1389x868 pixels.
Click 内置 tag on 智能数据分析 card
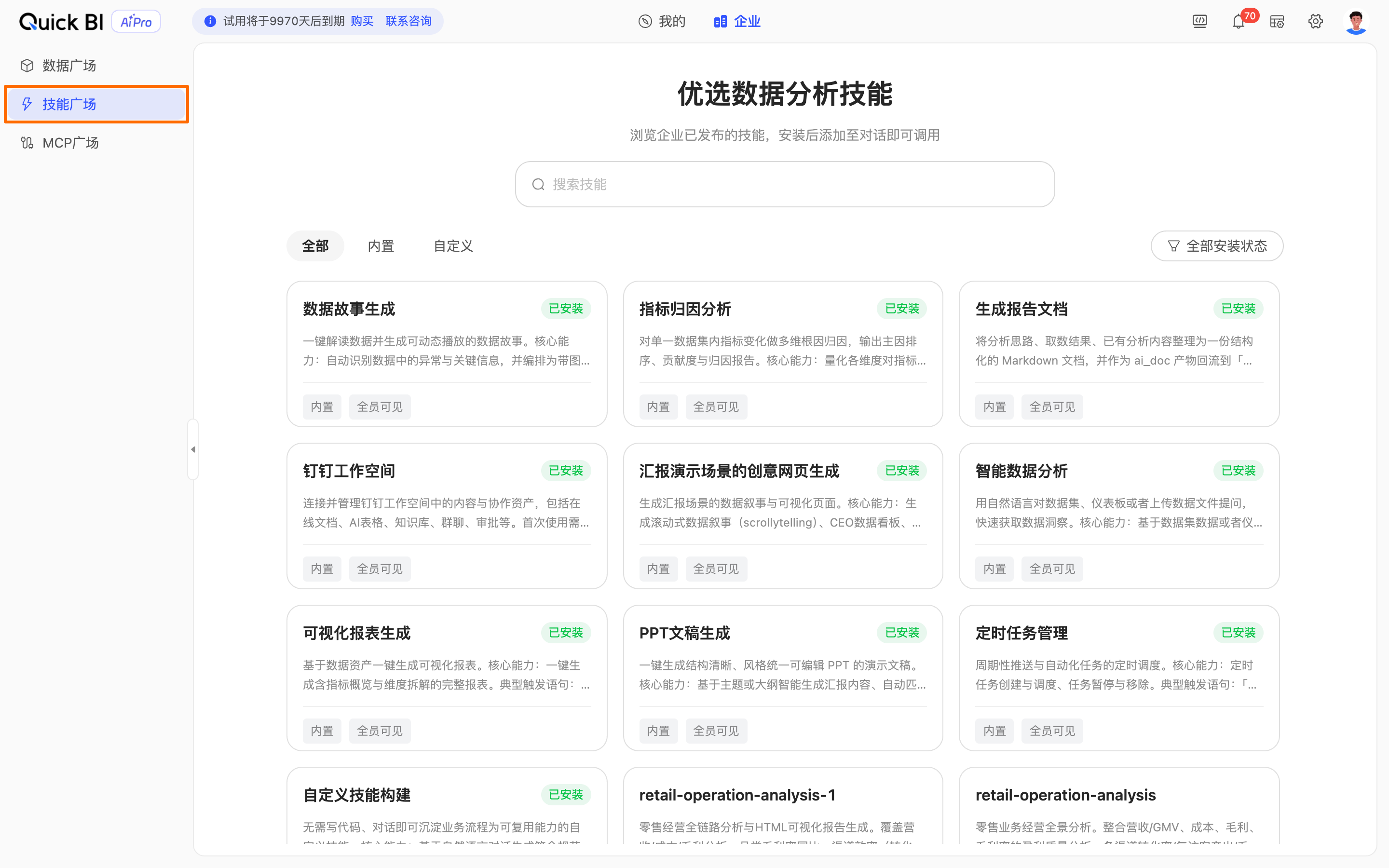tap(994, 569)
